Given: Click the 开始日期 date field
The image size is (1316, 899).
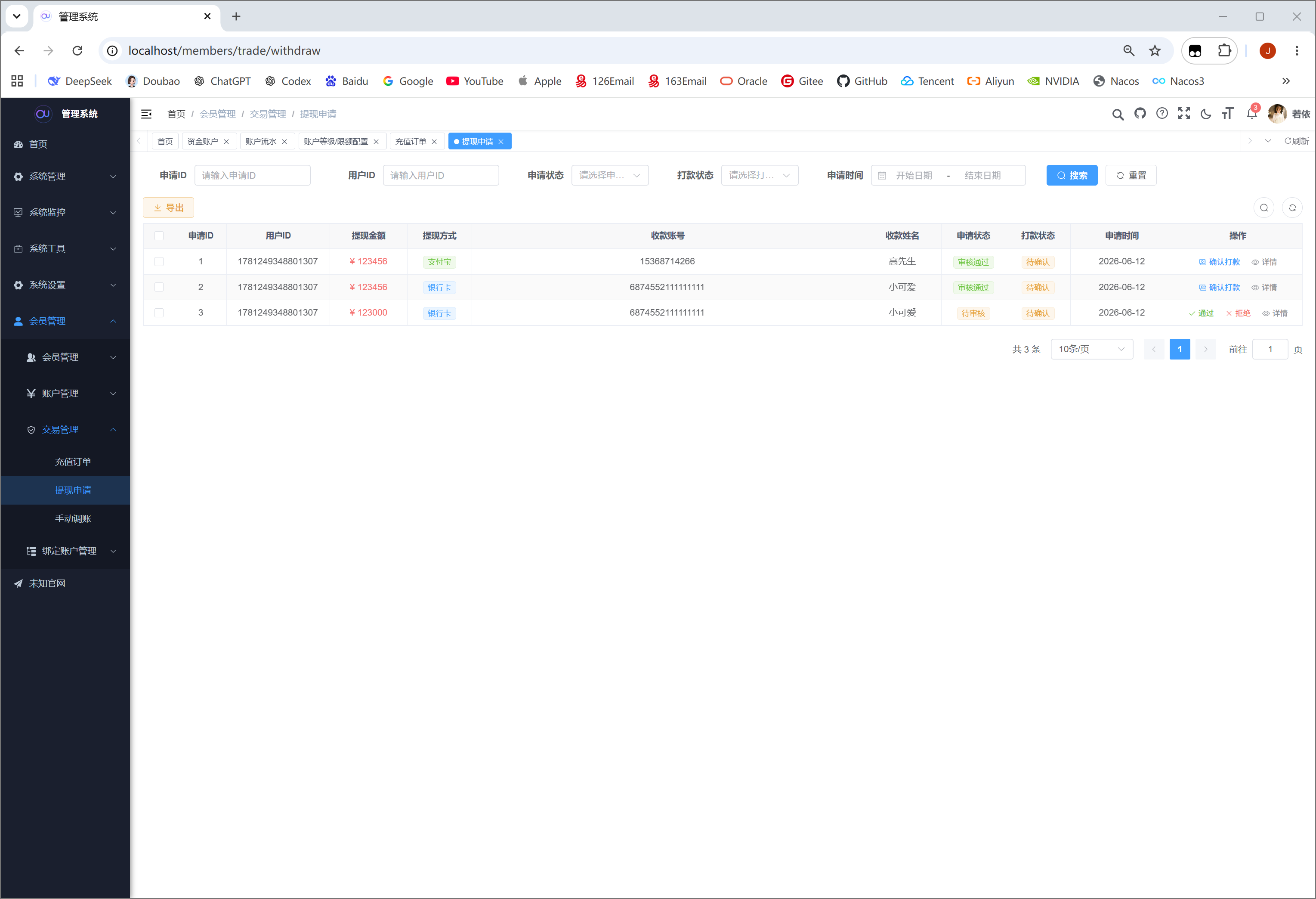Looking at the screenshot, I should [x=913, y=176].
